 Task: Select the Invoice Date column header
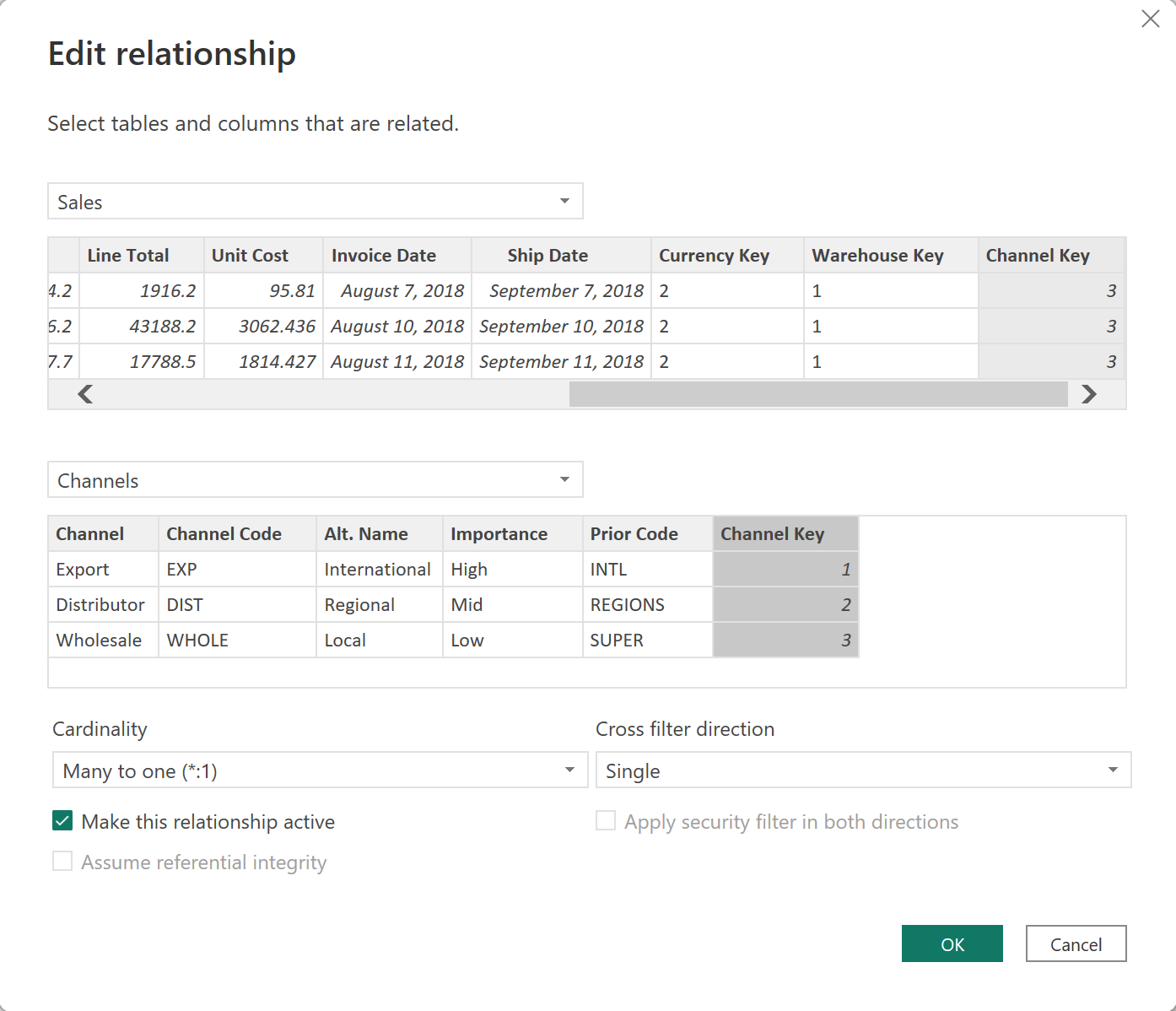pos(397,256)
